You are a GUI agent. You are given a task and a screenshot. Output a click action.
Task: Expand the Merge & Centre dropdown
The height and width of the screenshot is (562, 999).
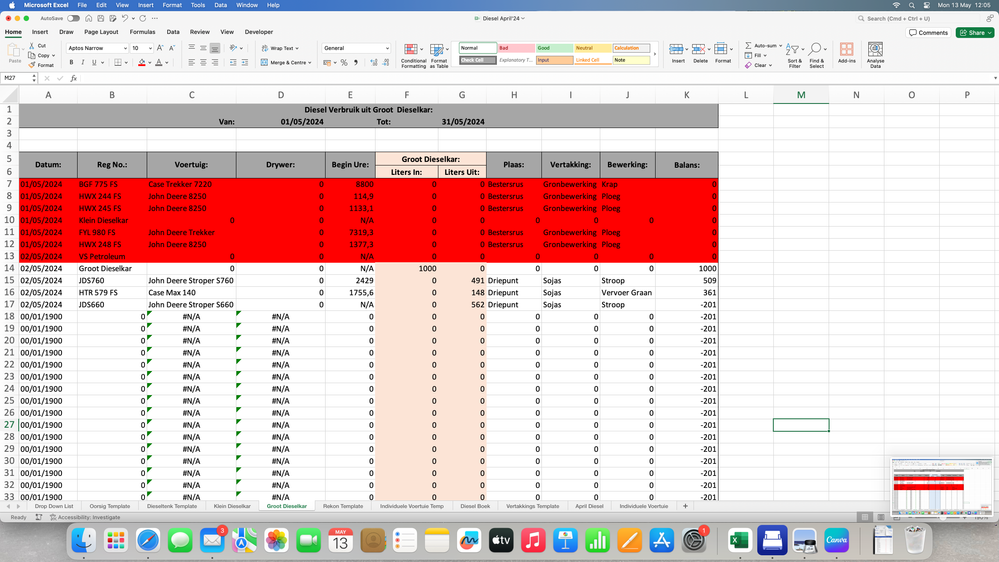(x=310, y=62)
